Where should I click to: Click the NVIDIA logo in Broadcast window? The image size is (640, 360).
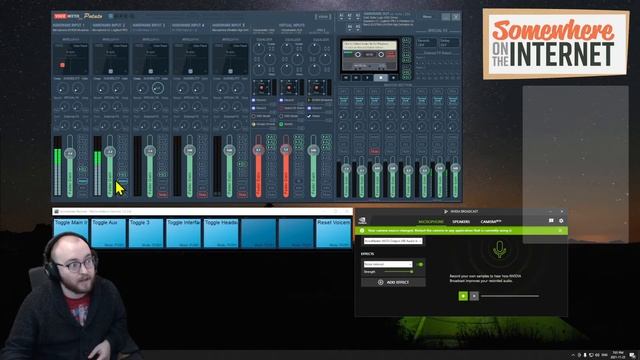pos(362,221)
